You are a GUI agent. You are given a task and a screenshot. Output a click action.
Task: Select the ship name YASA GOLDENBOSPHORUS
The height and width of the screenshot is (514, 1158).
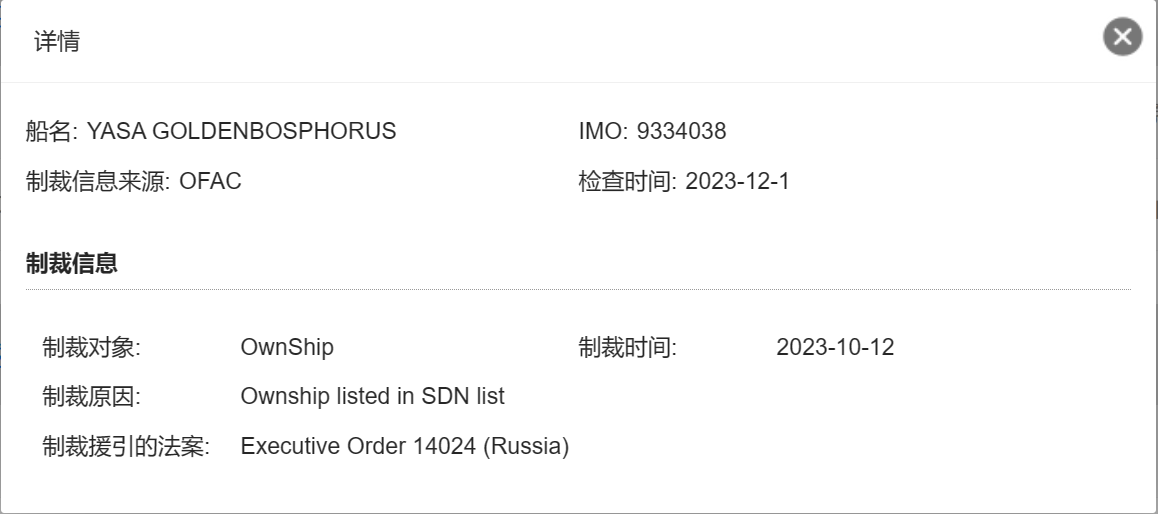pos(242,131)
